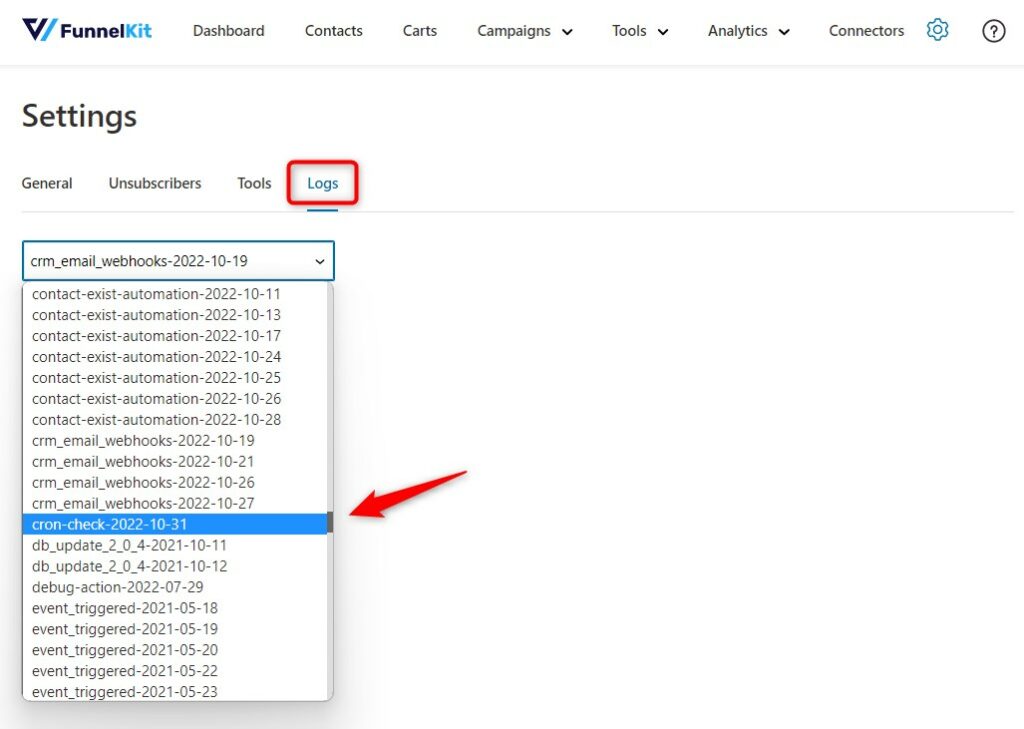The width and height of the screenshot is (1024, 729).
Task: Pick contact-exist-automation-2022-10-25 from list
Action: 174,378
